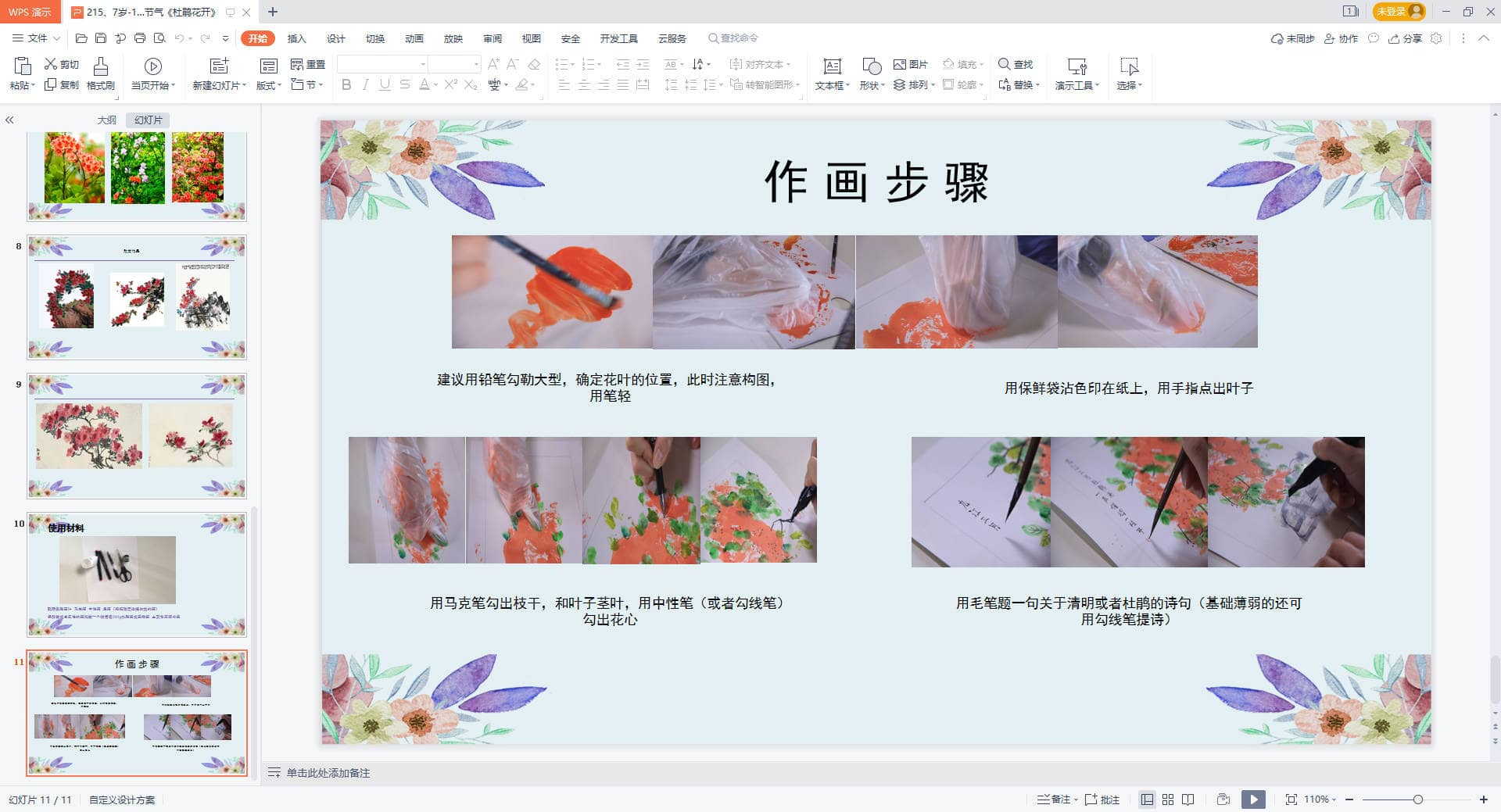Click the Clear formatting eraser icon
Image resolution: width=1501 pixels, height=812 pixels.
tap(535, 64)
